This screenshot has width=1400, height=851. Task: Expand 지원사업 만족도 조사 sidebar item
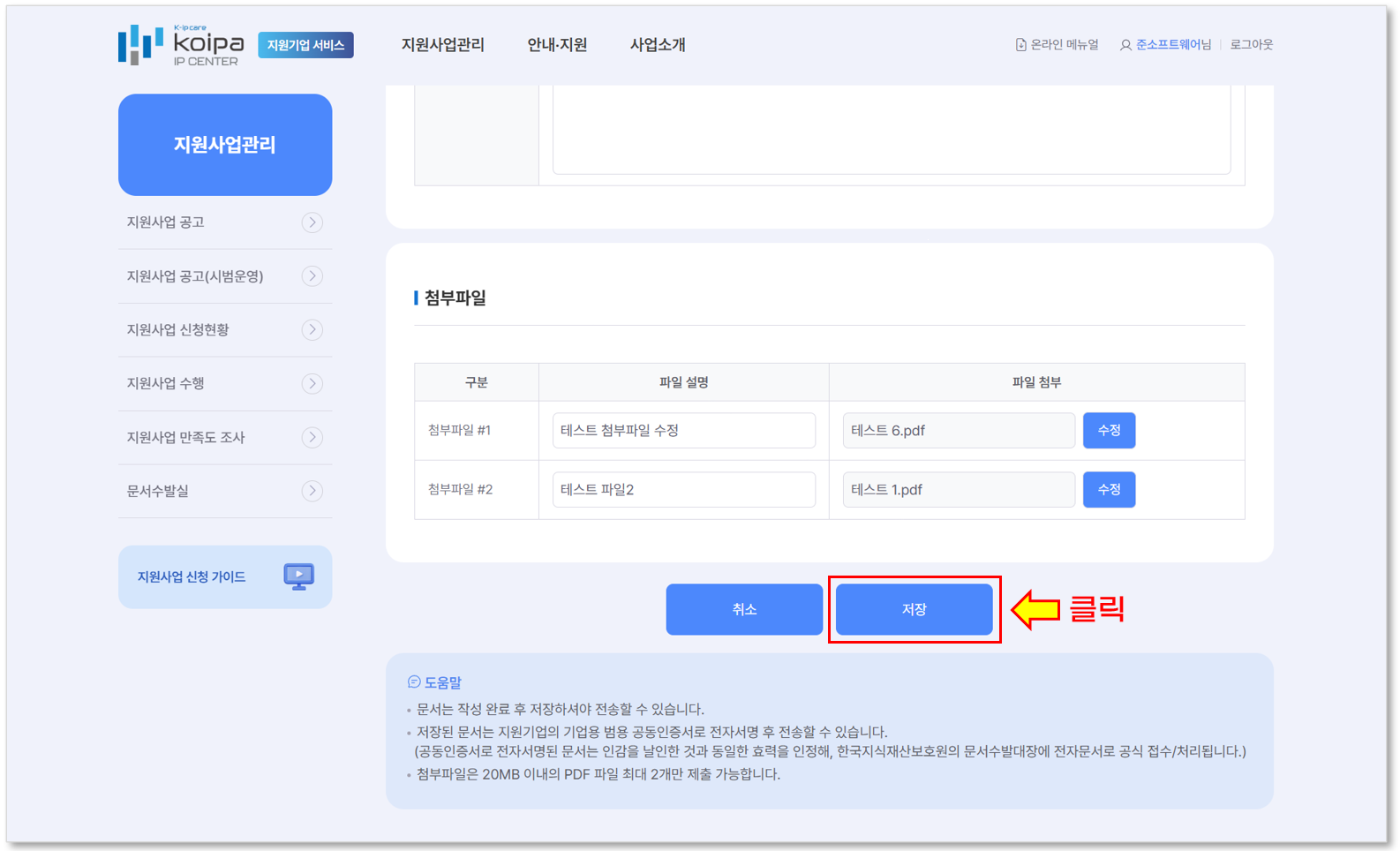point(312,438)
